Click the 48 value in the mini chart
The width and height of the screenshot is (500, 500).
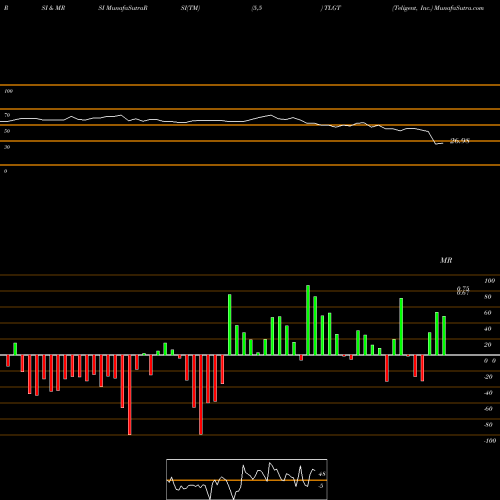(x=322, y=474)
